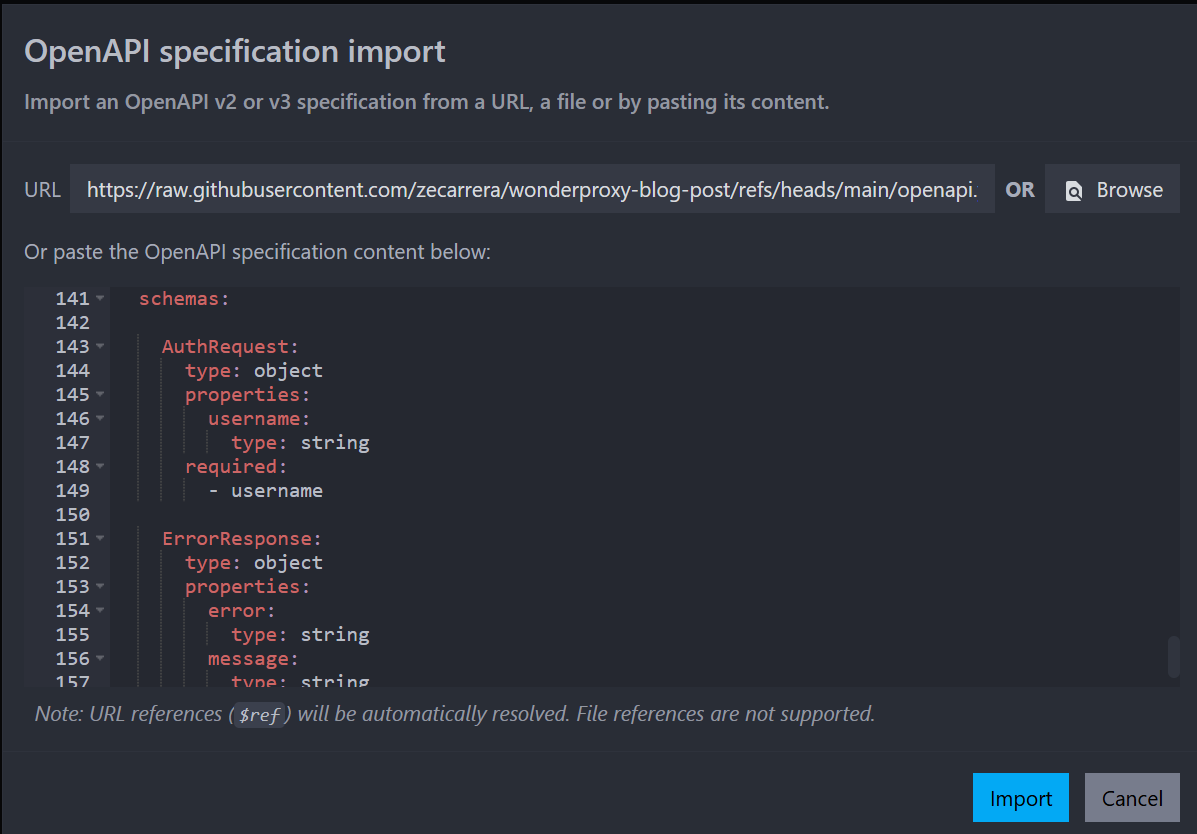Click 'error:' key on line 154
Image resolution: width=1197 pixels, height=834 pixels.
pos(241,610)
